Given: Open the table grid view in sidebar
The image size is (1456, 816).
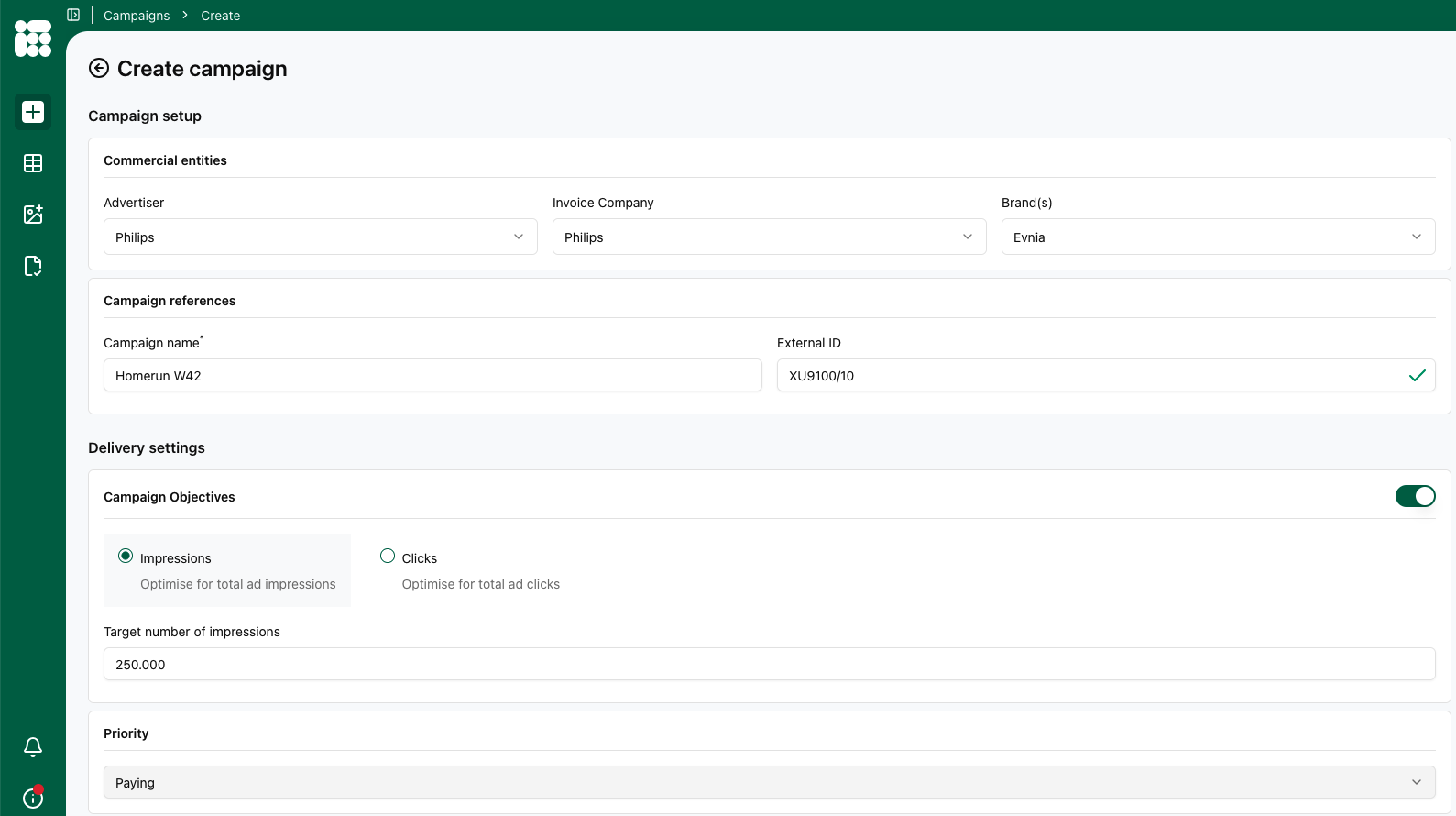Looking at the screenshot, I should [33, 163].
